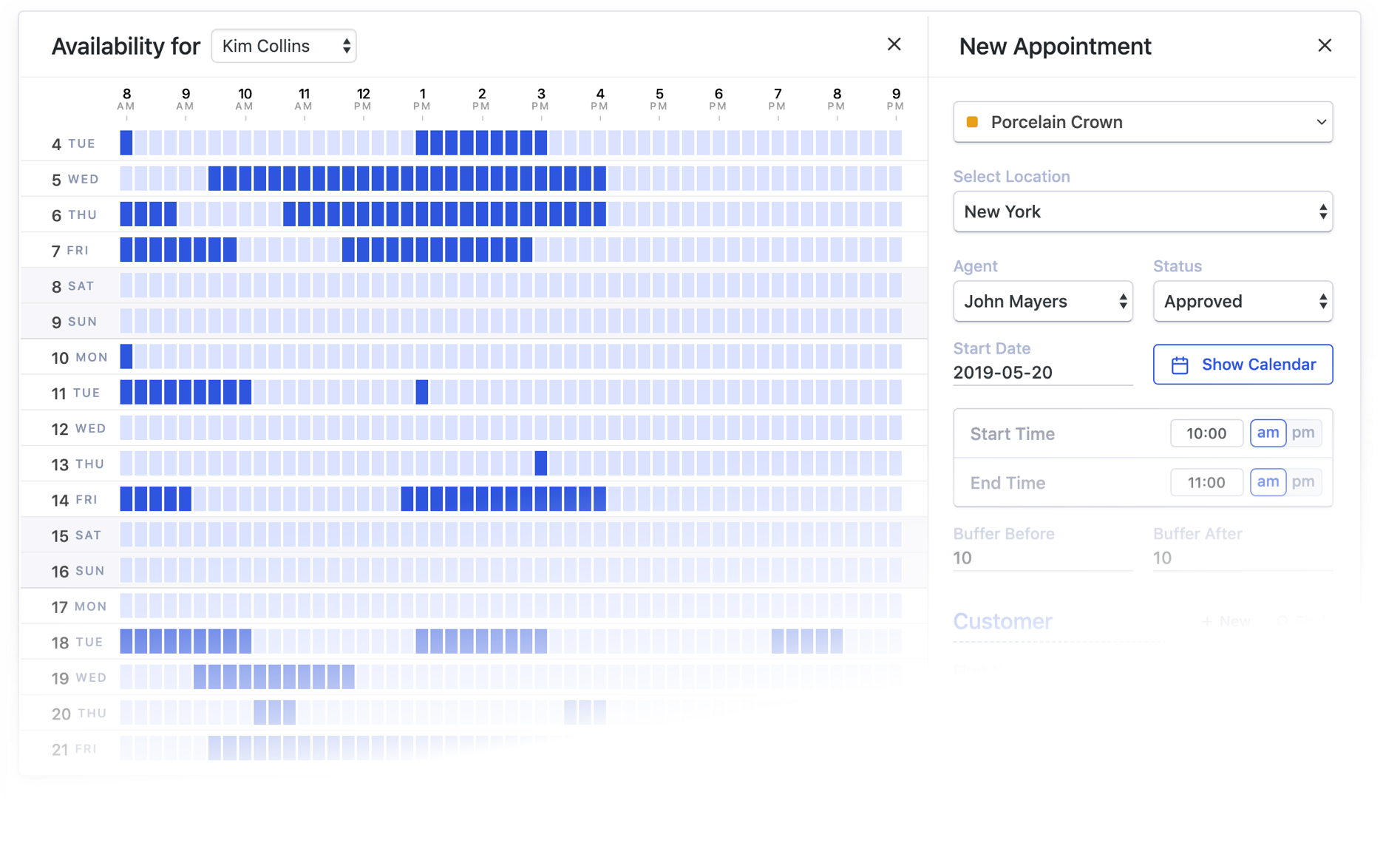The image size is (1400, 843).
Task: Click the Show Calendar button
Action: pyautogui.click(x=1243, y=365)
